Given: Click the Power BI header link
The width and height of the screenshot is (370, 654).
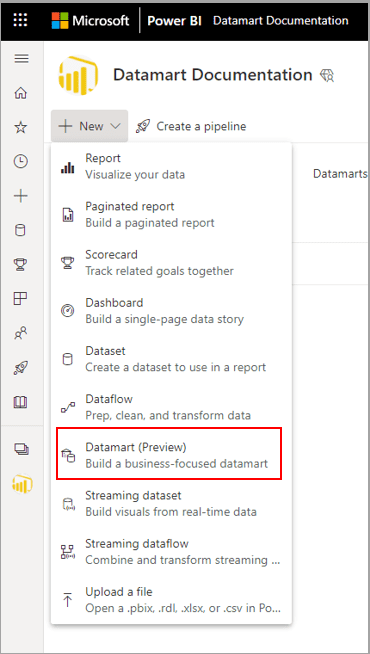Looking at the screenshot, I should tap(174, 20).
